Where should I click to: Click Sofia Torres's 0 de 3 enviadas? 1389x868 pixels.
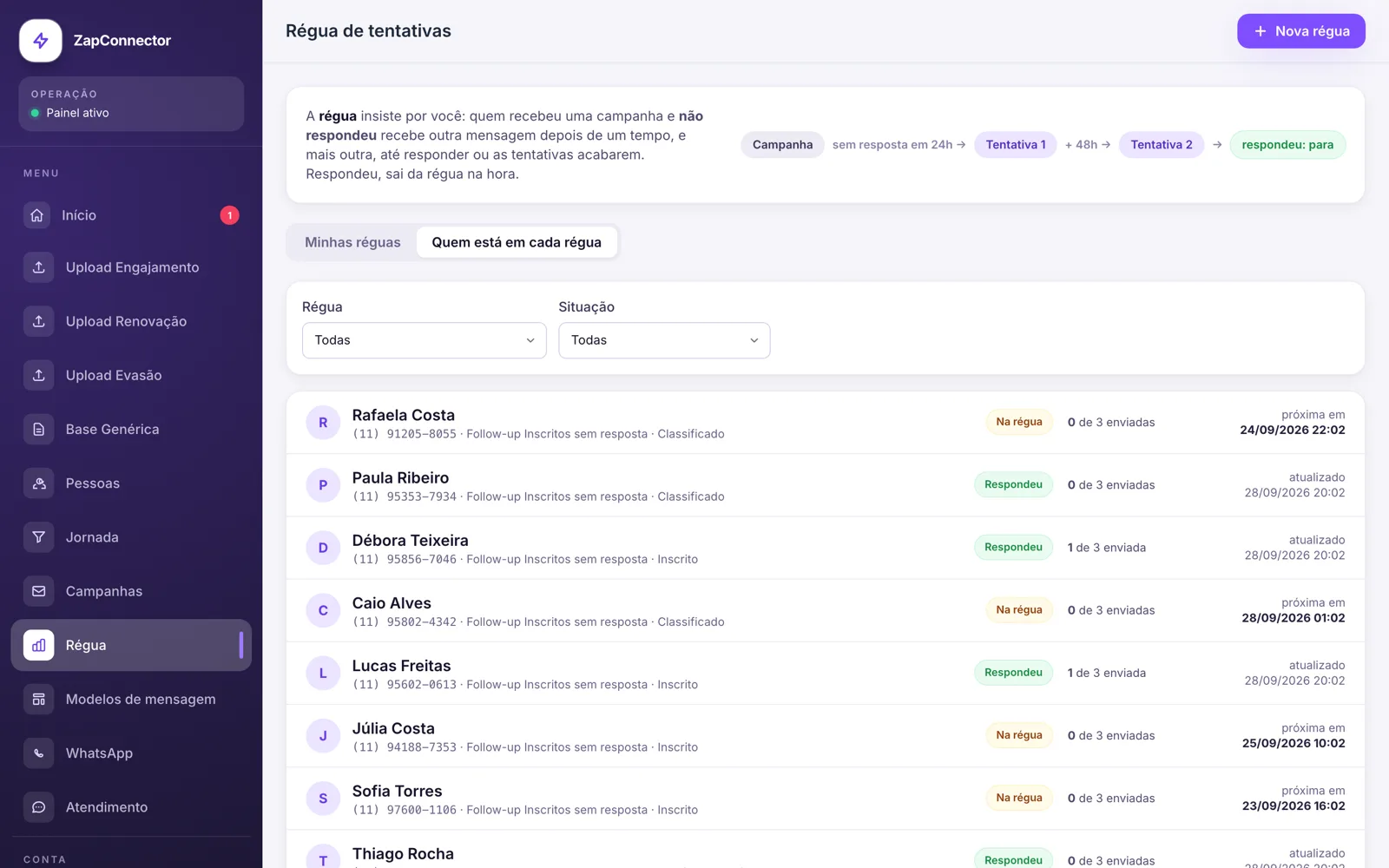(1111, 799)
